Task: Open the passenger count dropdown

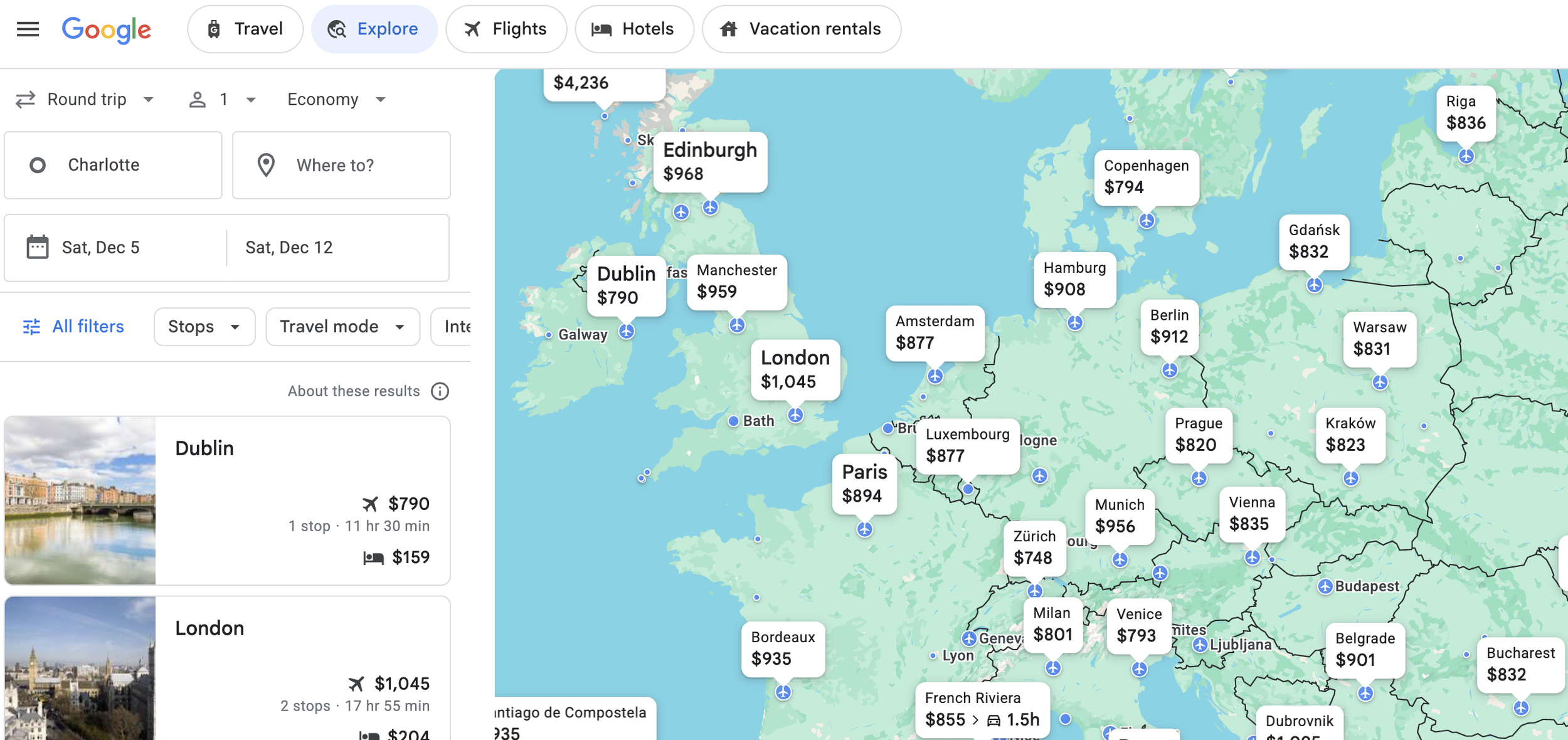Action: (223, 99)
